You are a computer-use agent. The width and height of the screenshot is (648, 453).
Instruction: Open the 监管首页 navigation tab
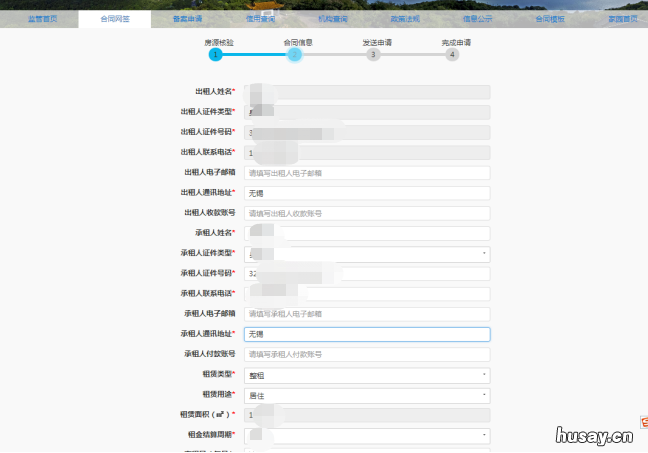43,19
